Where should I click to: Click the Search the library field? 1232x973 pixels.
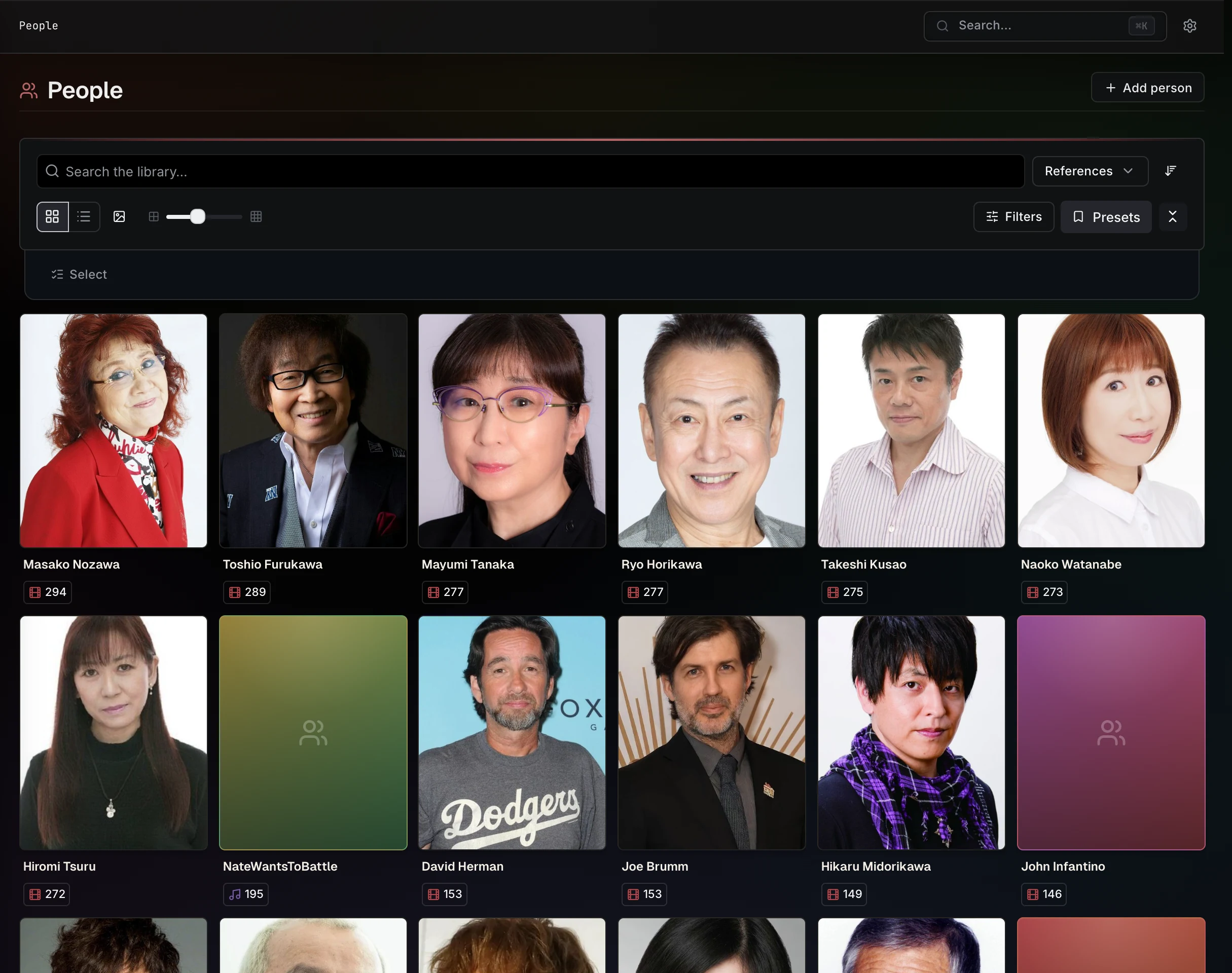click(530, 171)
